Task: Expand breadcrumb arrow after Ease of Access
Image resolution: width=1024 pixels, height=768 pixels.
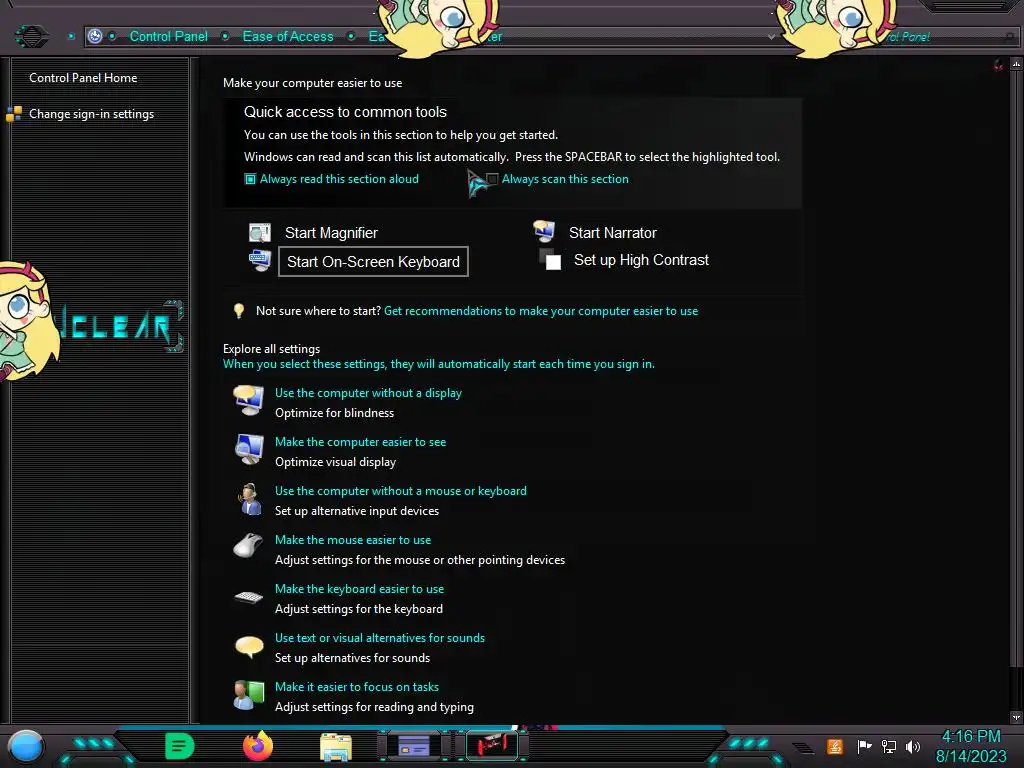Action: click(351, 36)
